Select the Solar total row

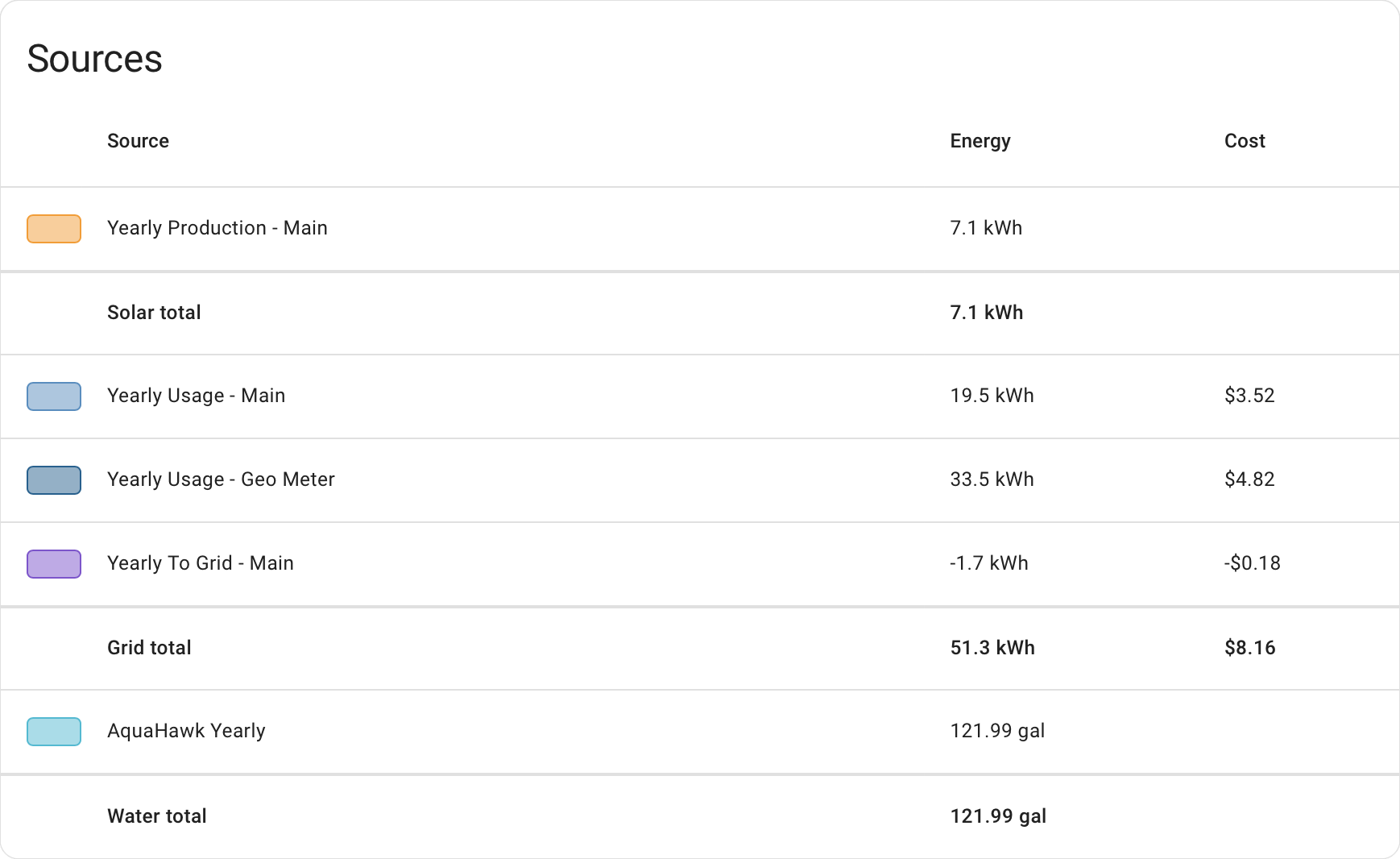click(x=154, y=313)
